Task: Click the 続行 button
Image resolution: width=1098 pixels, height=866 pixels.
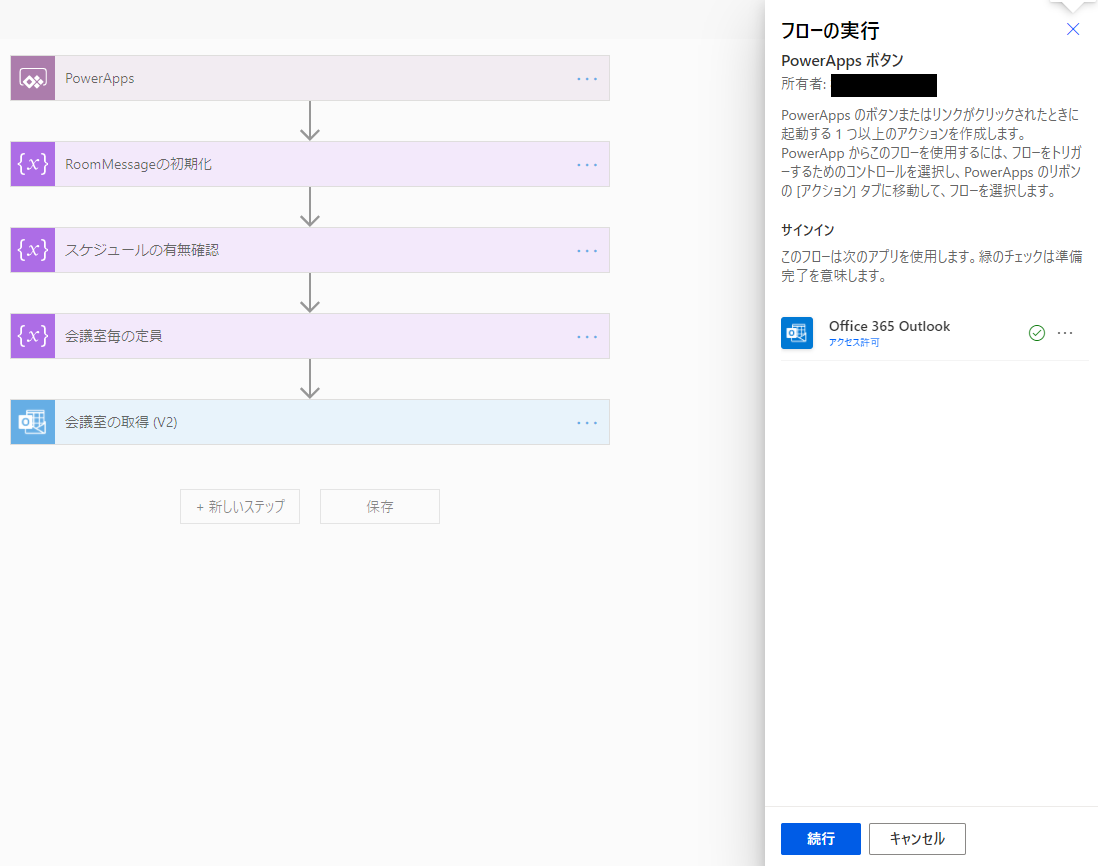Action: [820, 839]
